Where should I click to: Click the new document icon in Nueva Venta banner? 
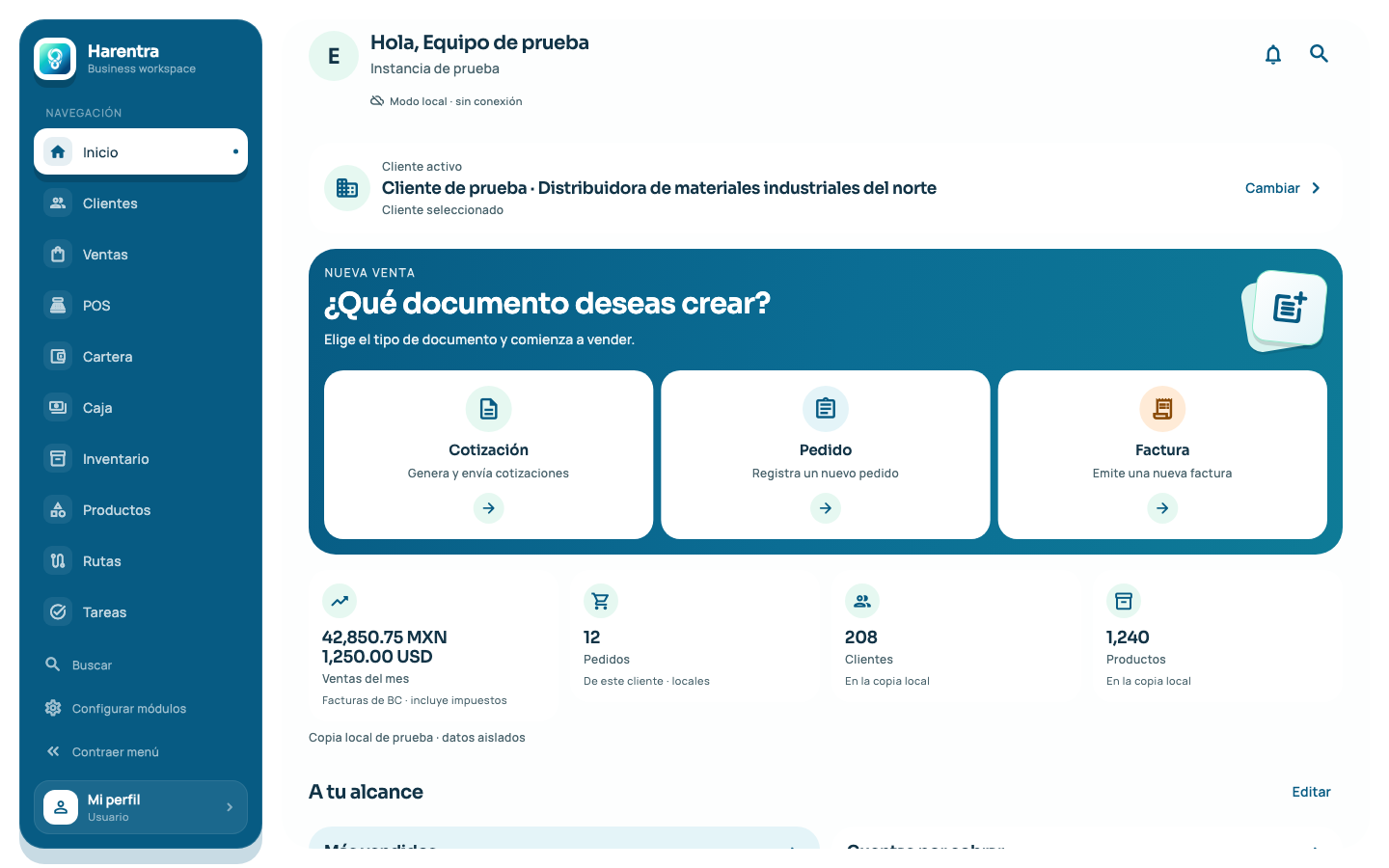1289,309
